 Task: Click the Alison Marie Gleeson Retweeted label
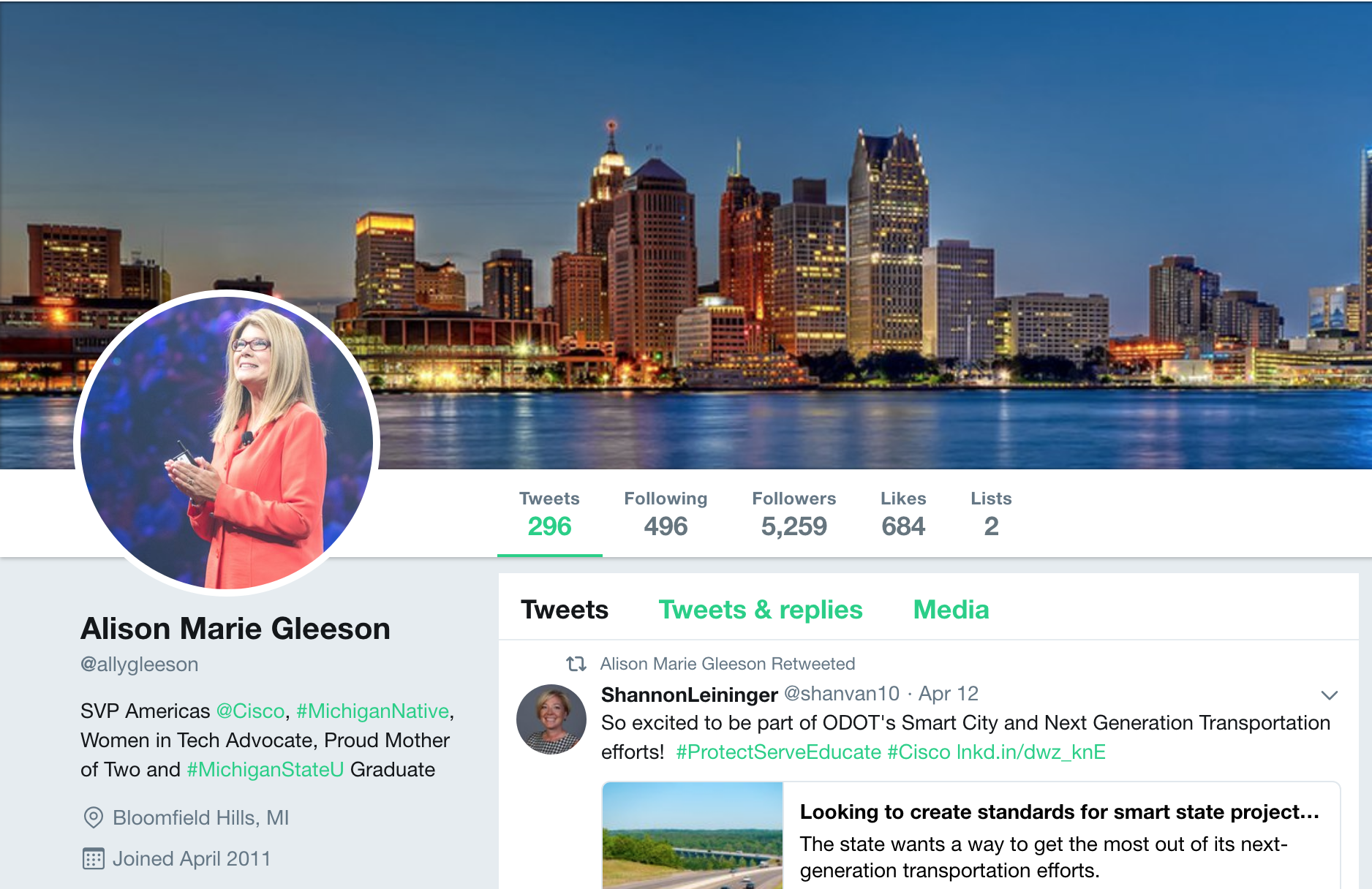[728, 664]
